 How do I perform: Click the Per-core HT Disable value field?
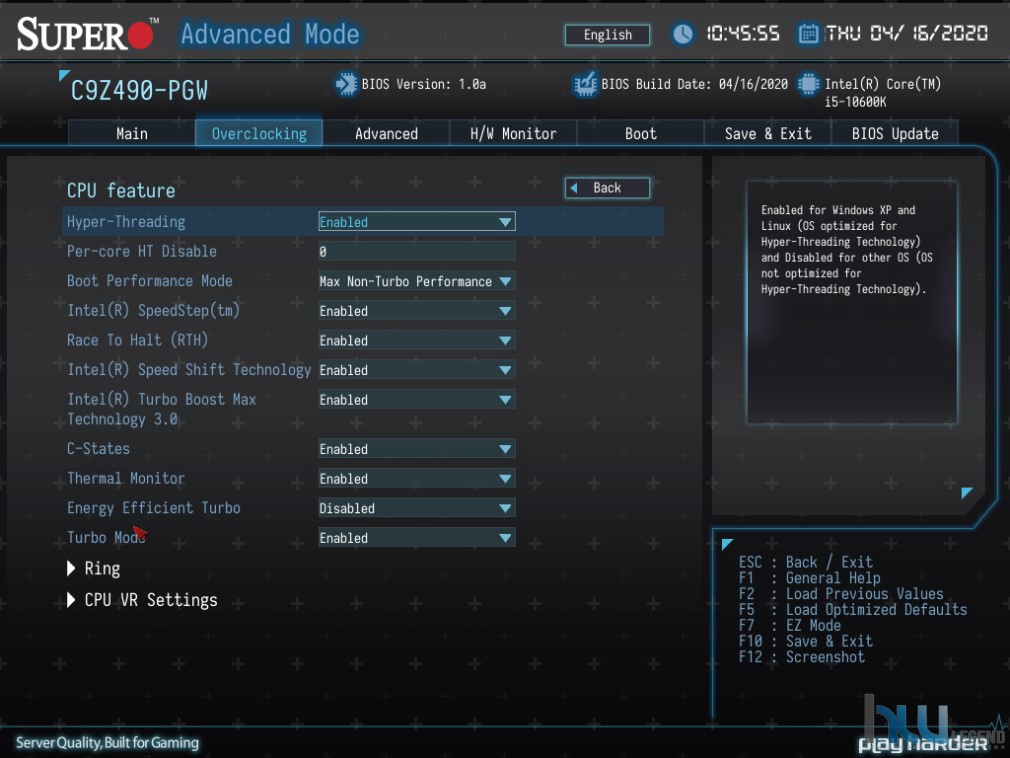pos(417,251)
